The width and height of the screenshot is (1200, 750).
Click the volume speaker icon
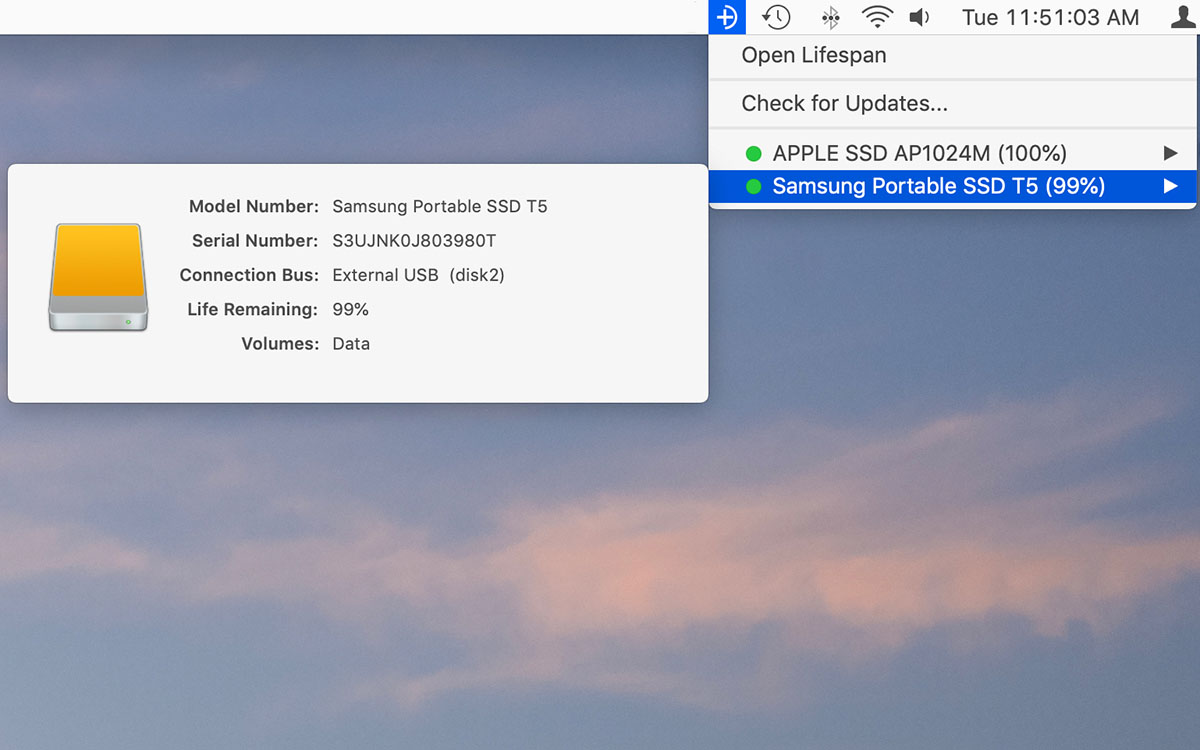919,17
